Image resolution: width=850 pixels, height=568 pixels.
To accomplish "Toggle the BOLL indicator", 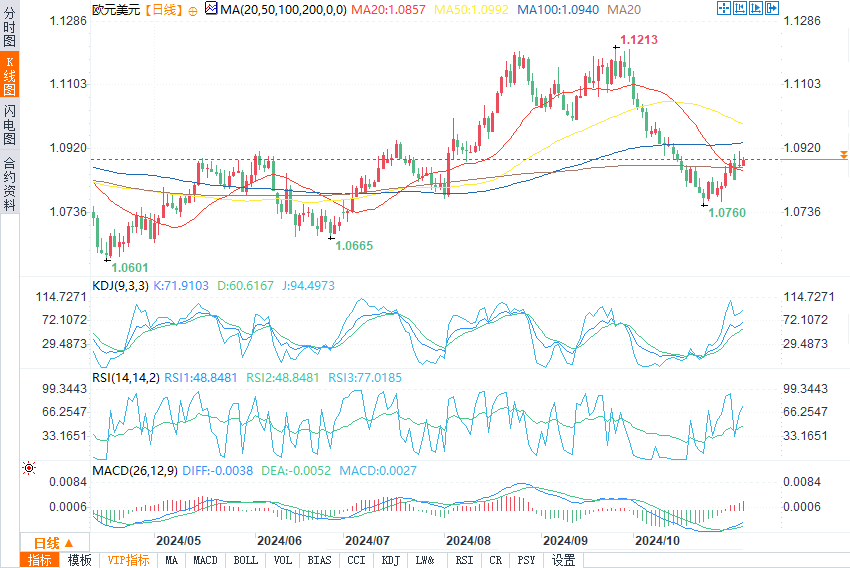I will coord(244,560).
